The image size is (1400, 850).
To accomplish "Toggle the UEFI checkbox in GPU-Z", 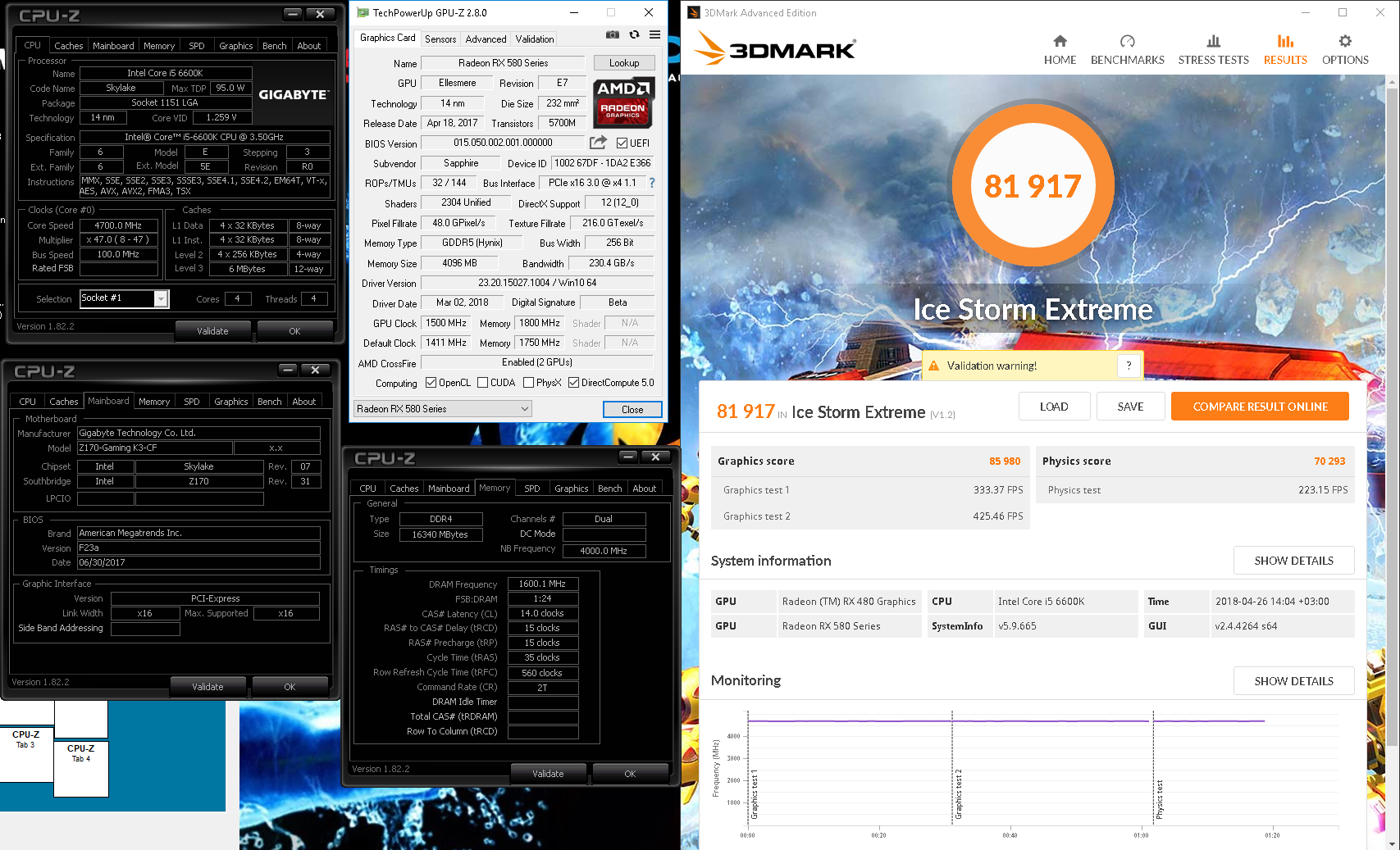I will 622,143.
